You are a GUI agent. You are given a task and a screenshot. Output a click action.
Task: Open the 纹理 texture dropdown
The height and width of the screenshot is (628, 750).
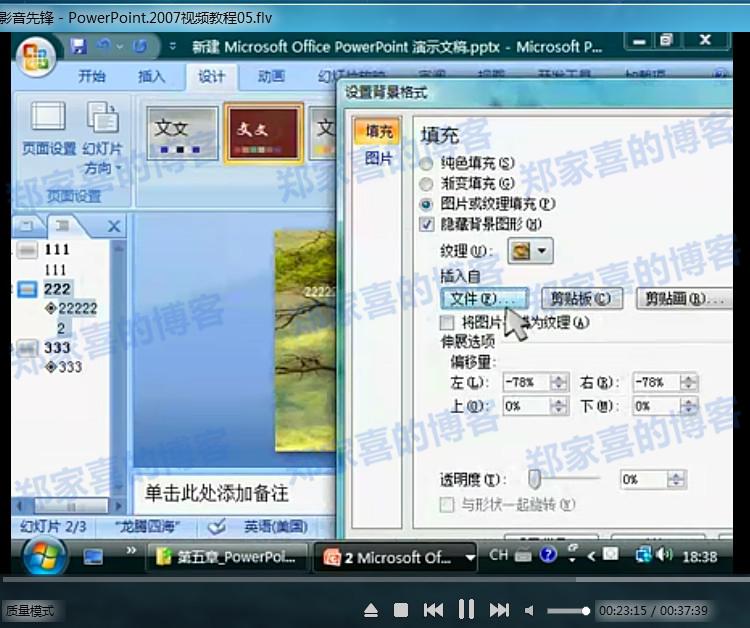pos(530,251)
